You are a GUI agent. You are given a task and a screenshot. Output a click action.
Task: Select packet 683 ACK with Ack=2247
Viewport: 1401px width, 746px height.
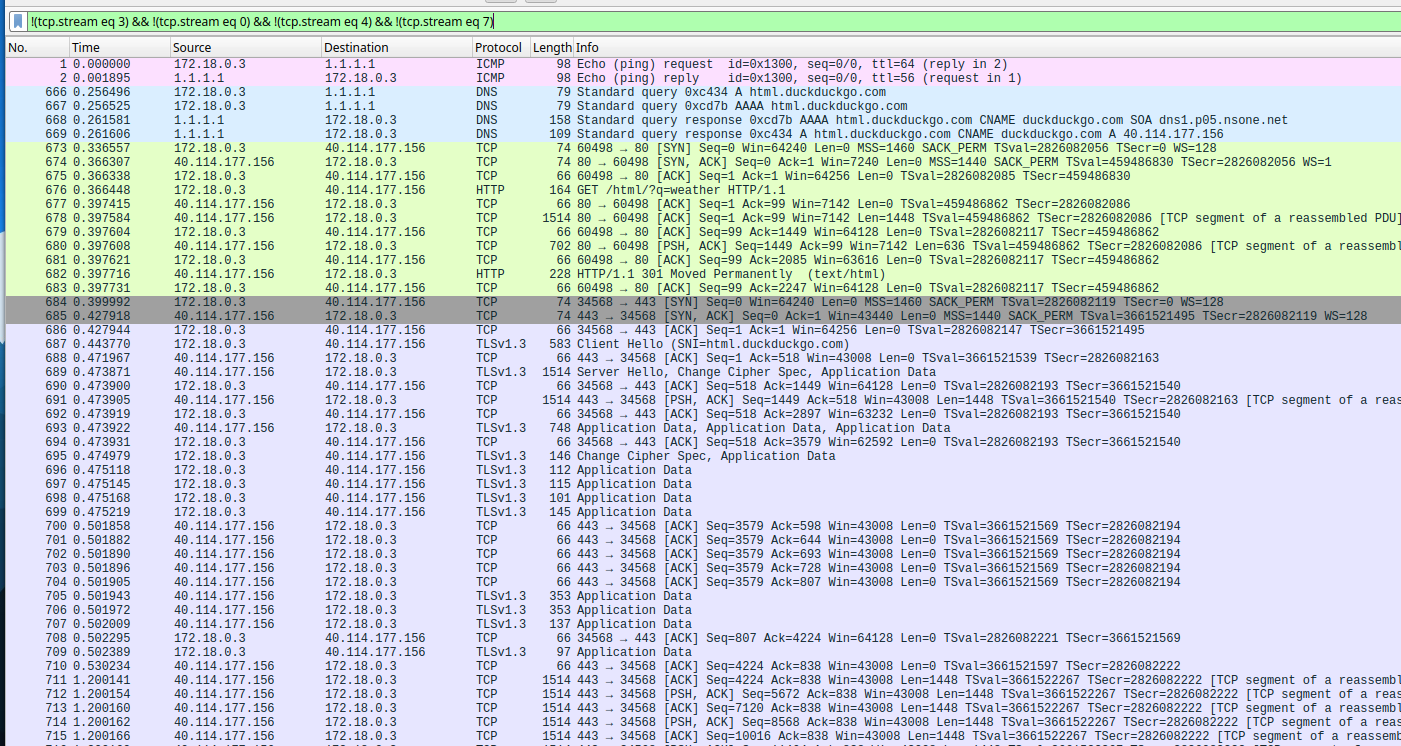pos(703,288)
